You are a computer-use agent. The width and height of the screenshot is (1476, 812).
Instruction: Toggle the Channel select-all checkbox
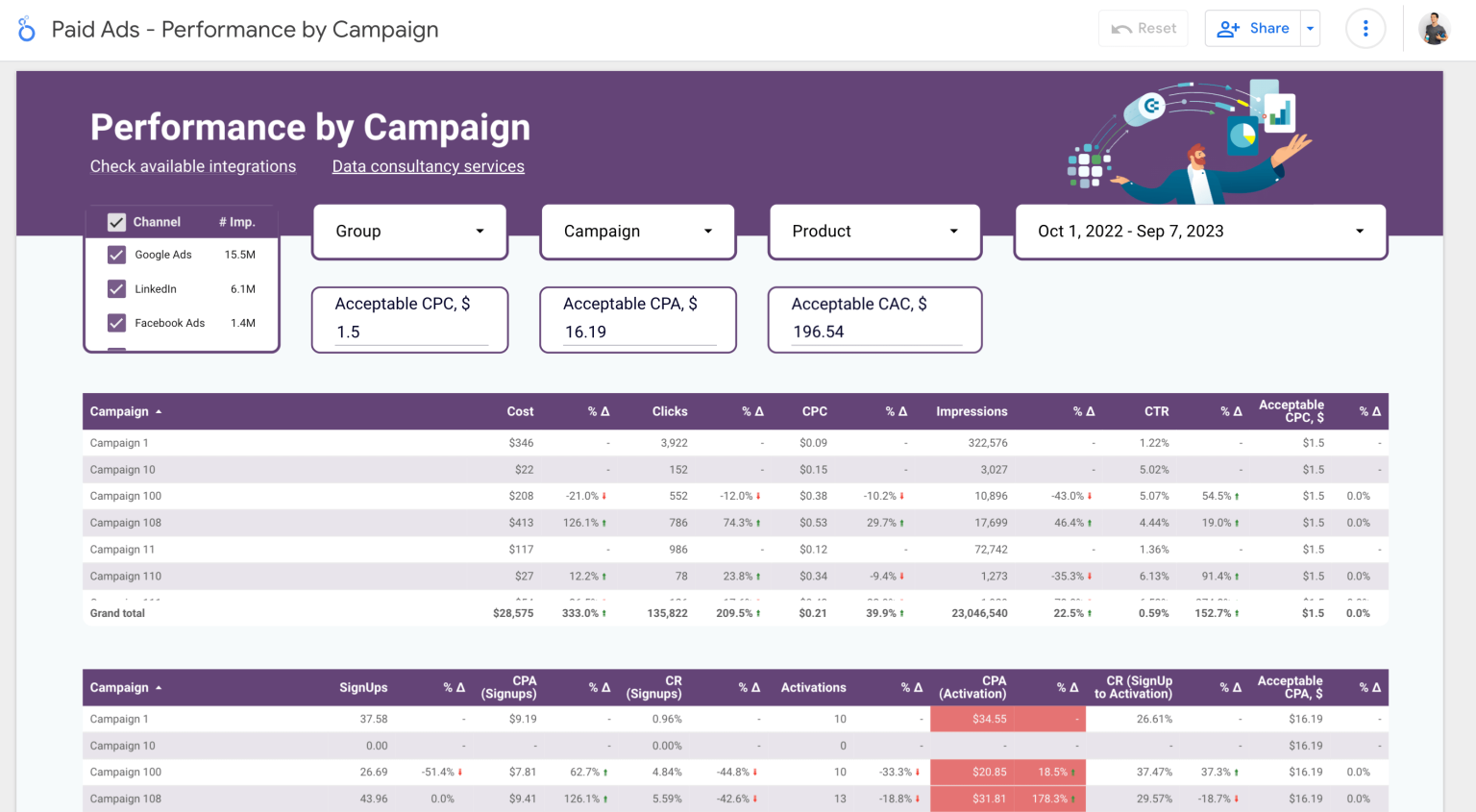click(x=116, y=221)
